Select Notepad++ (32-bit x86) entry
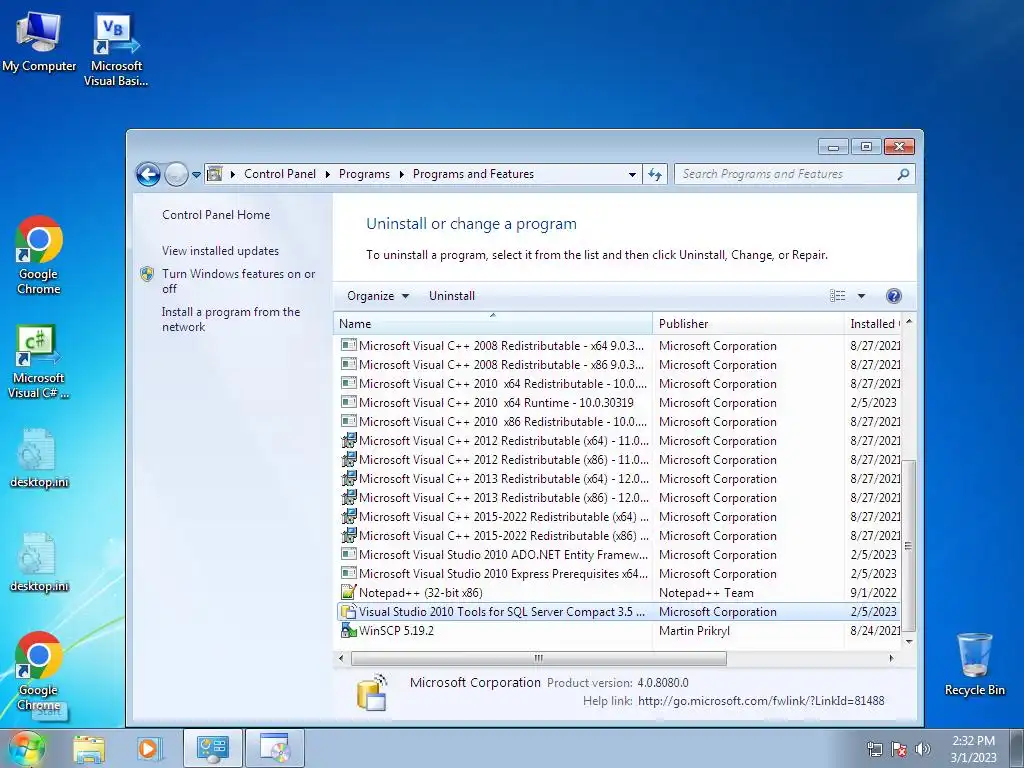This screenshot has width=1024, height=768. (618, 592)
